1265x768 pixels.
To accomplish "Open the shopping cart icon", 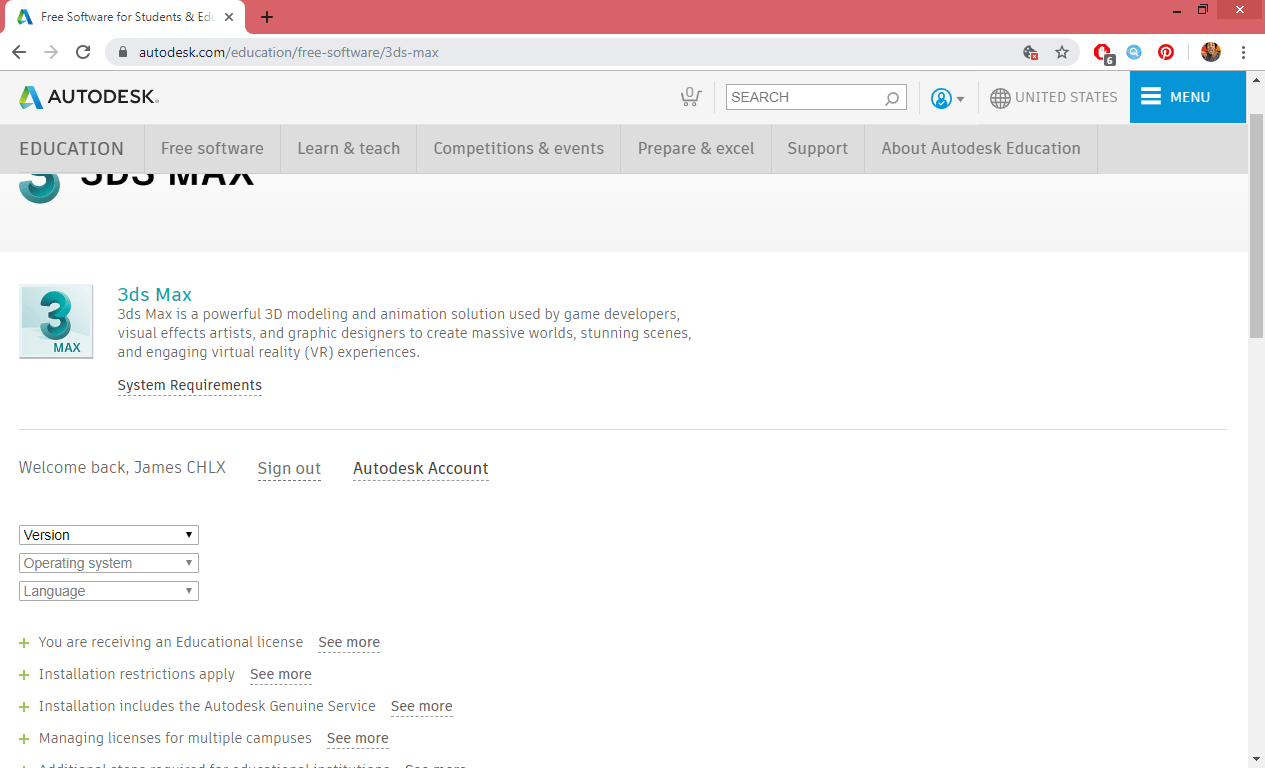I will tap(690, 97).
